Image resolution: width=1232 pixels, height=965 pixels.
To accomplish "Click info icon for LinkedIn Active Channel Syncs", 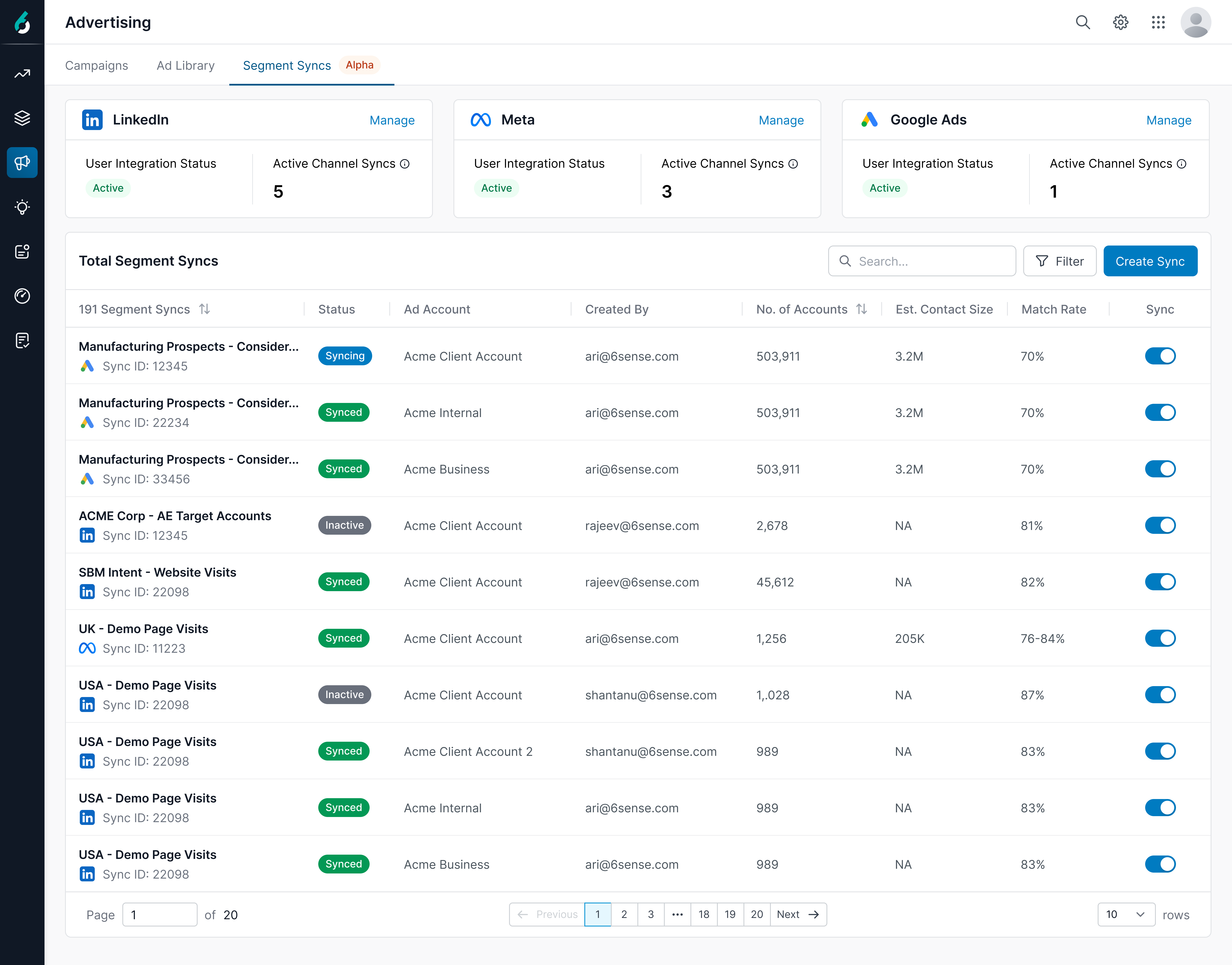I will click(404, 164).
